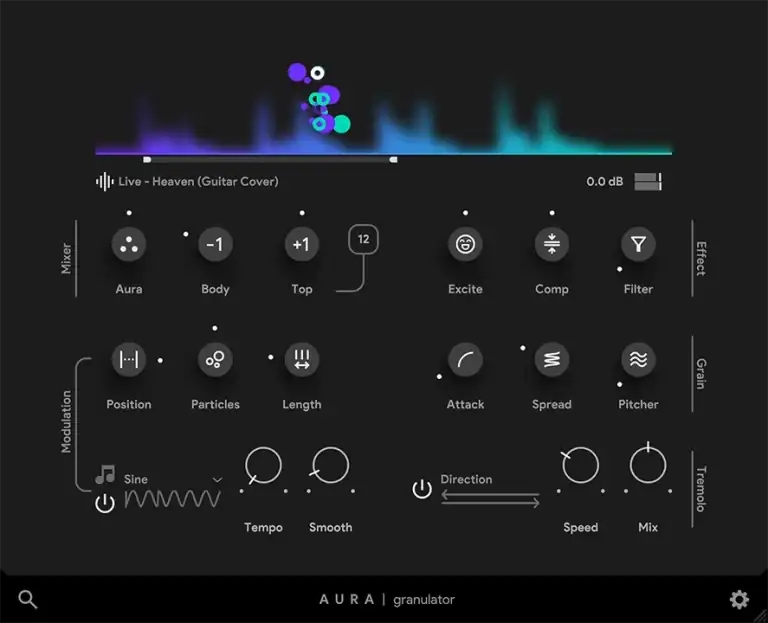
Task: Click the waveform sample loader icon
Action: pyautogui.click(x=104, y=182)
